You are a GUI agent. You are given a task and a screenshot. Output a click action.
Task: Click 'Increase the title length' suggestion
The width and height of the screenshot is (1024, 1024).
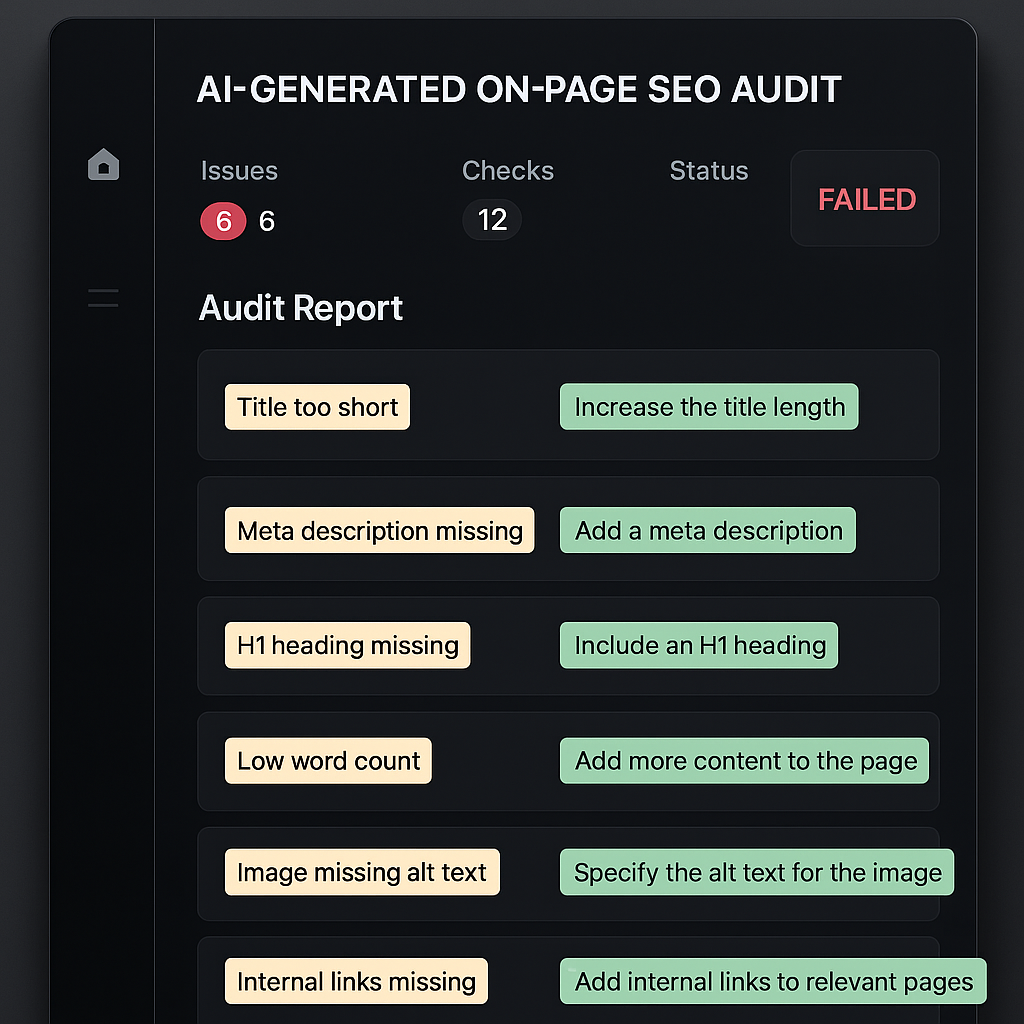pos(709,407)
